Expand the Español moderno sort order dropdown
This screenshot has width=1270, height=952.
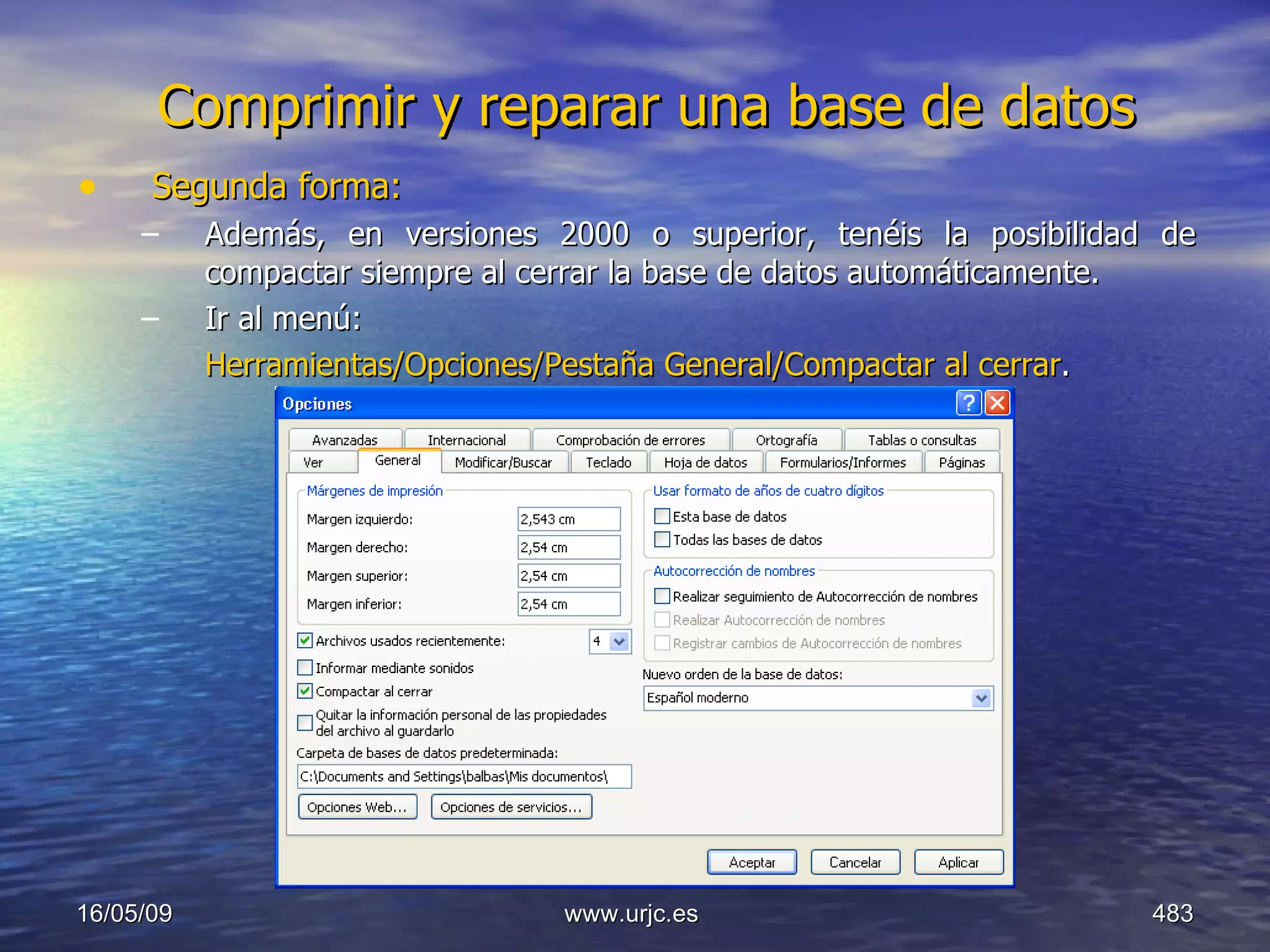click(x=981, y=699)
